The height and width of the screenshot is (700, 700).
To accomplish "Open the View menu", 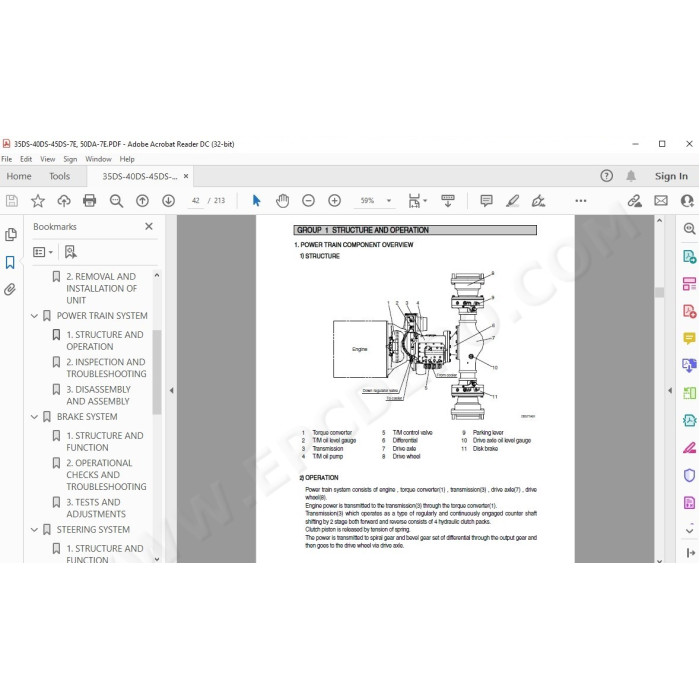I will (x=47, y=159).
